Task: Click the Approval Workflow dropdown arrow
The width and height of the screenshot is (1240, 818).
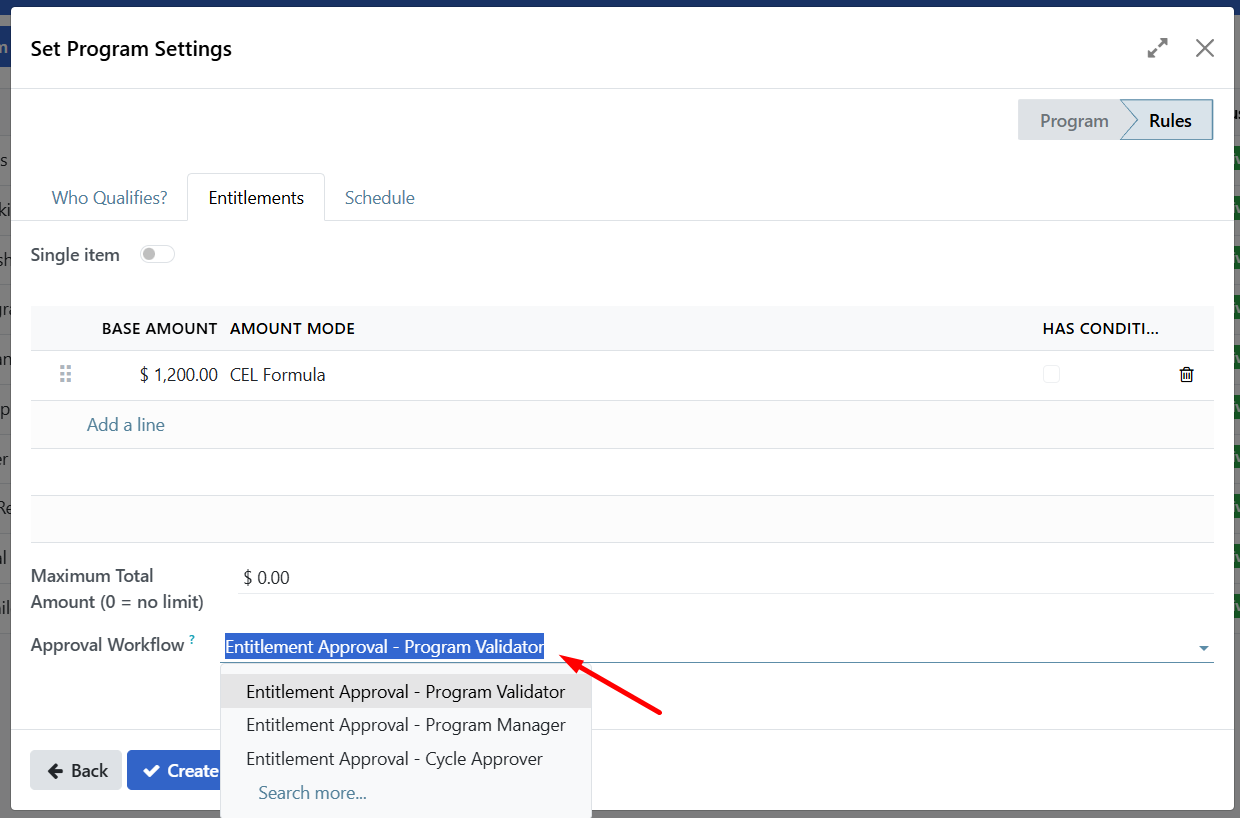Action: (1203, 648)
